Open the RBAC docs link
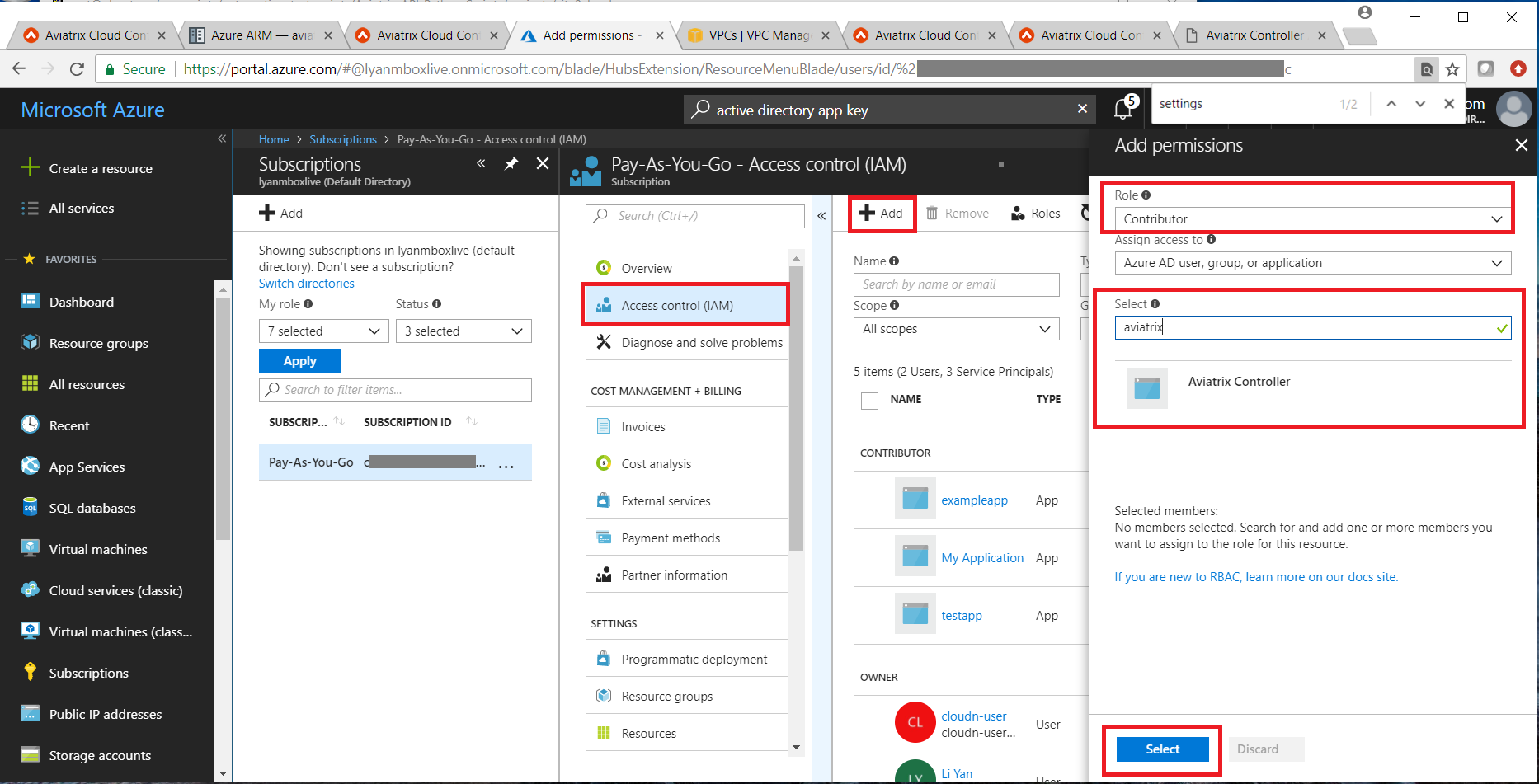The image size is (1539, 784). click(x=1255, y=576)
